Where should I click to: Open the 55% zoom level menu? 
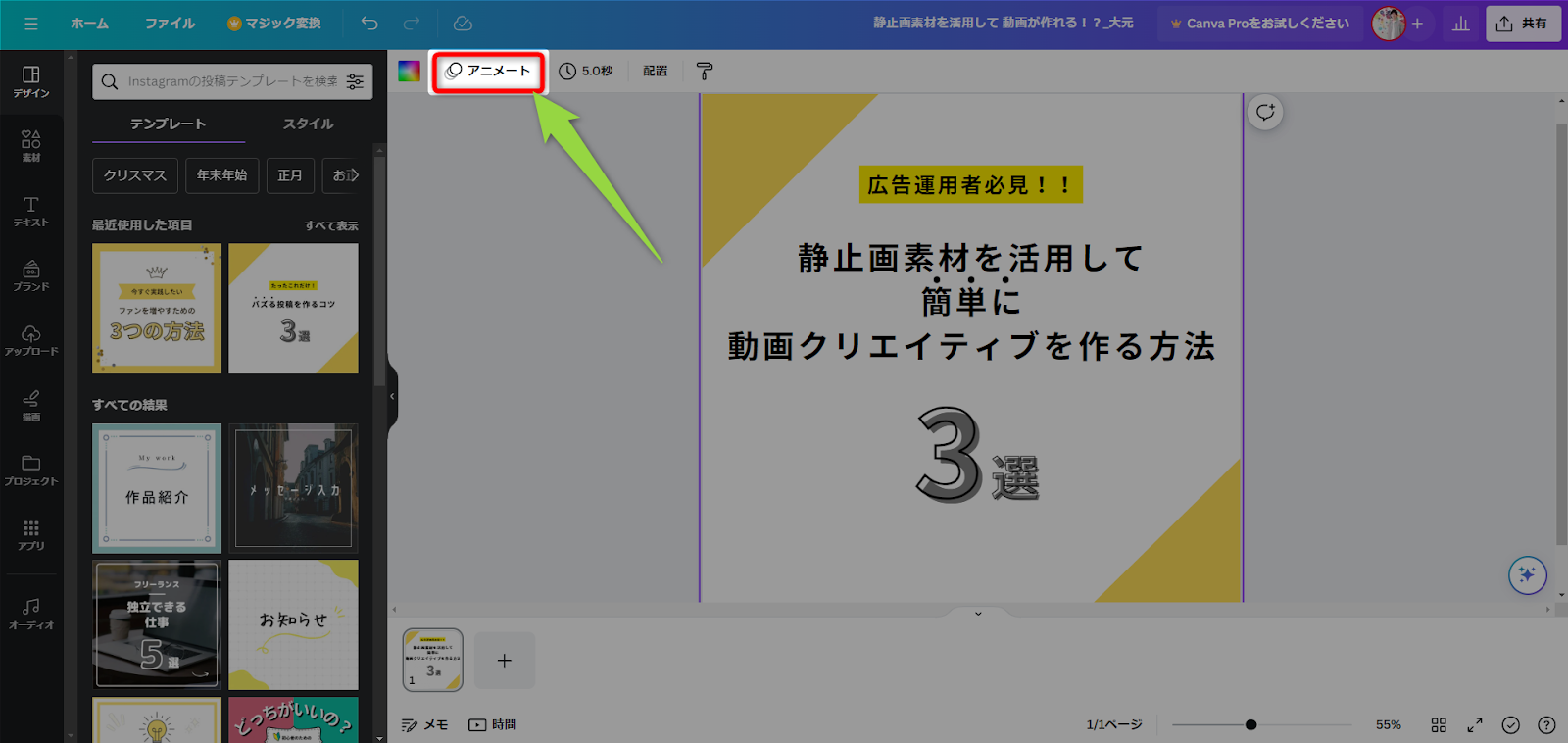tap(1388, 725)
